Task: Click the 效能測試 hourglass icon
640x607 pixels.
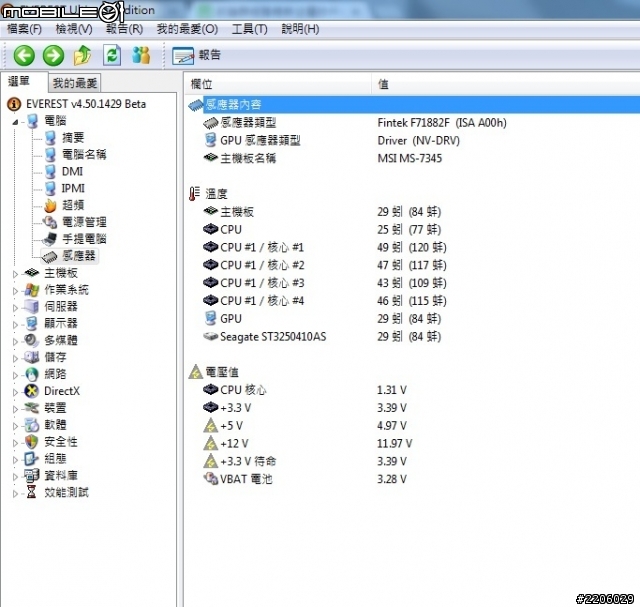Action: point(31,492)
